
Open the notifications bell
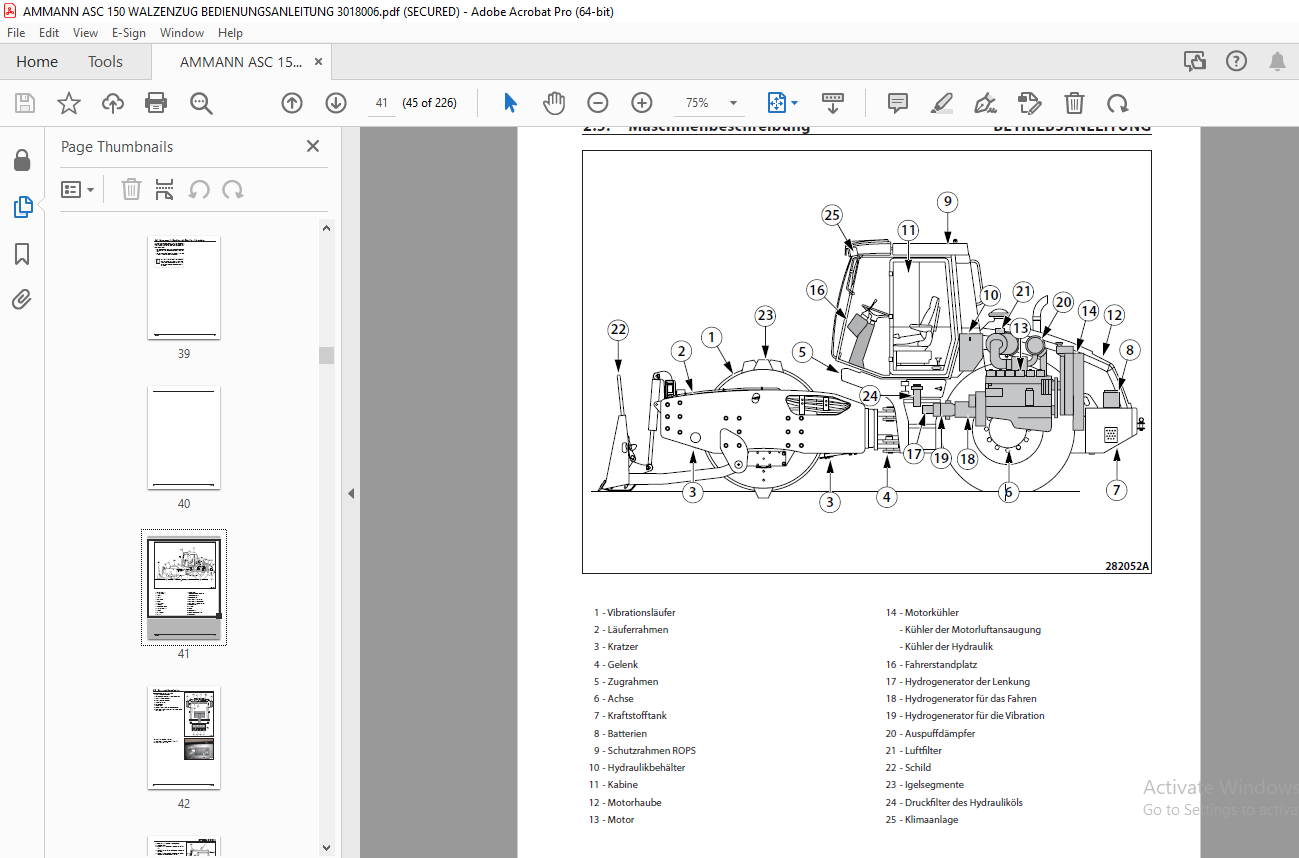1277,62
